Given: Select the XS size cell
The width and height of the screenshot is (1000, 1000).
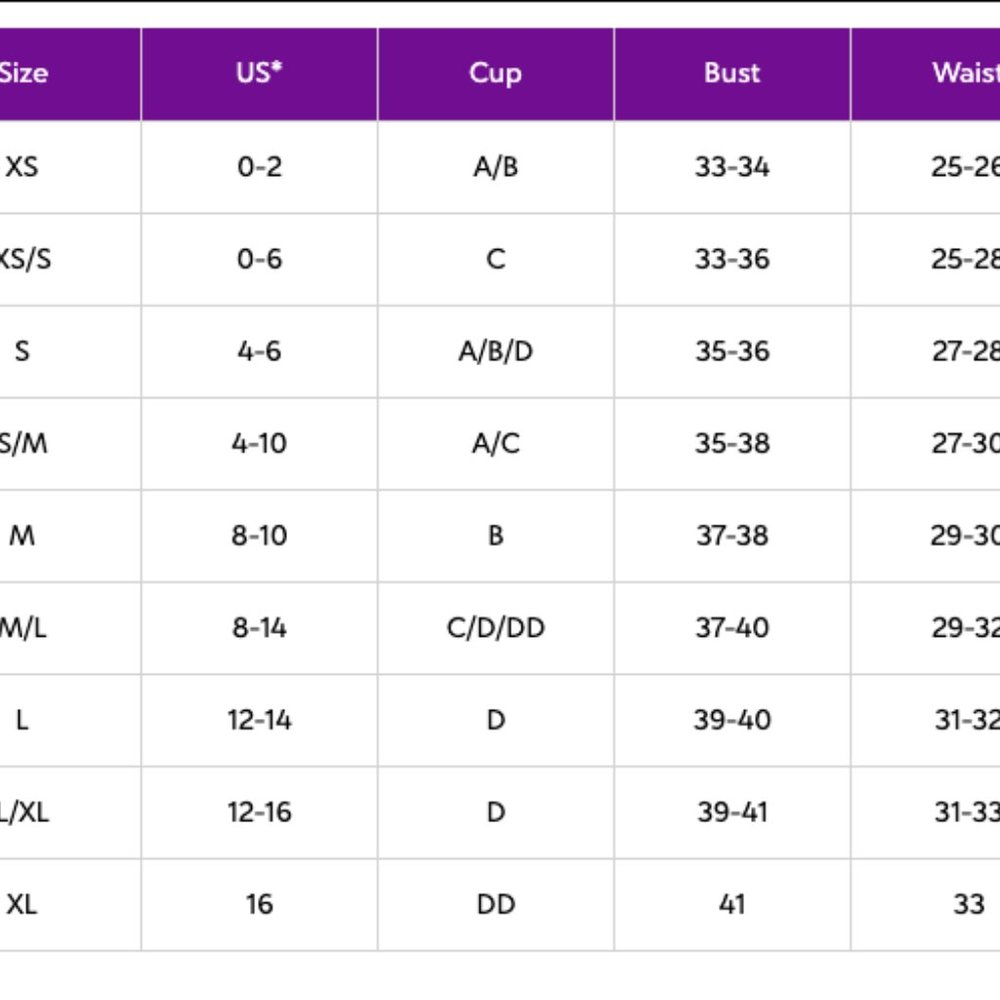Looking at the screenshot, I should pos(22,166).
